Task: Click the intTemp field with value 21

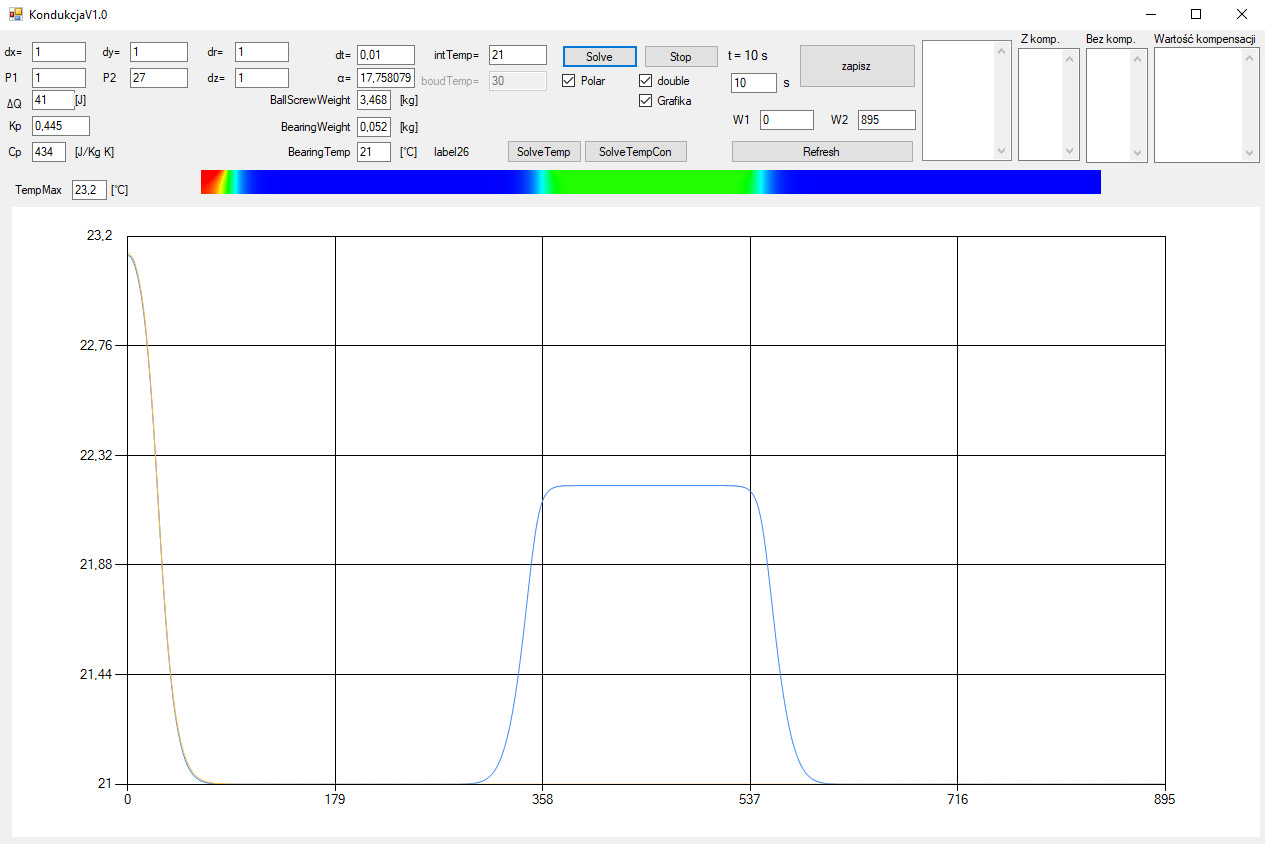Action: pos(518,55)
